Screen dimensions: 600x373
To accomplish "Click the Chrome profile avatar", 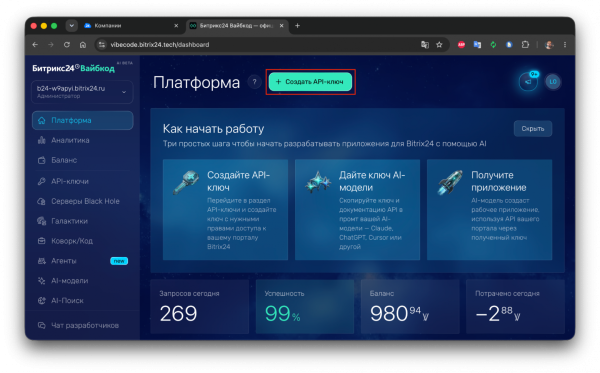I will [549, 45].
